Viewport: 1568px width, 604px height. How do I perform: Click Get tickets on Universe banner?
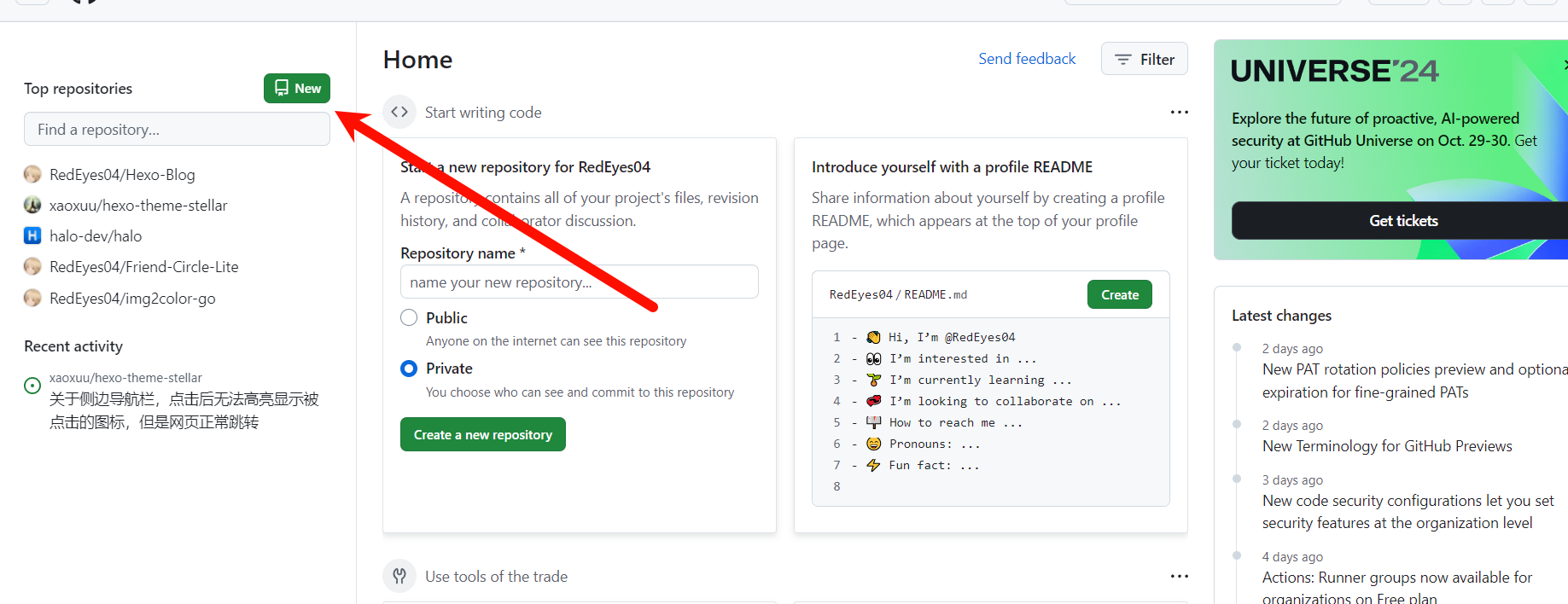1402,221
